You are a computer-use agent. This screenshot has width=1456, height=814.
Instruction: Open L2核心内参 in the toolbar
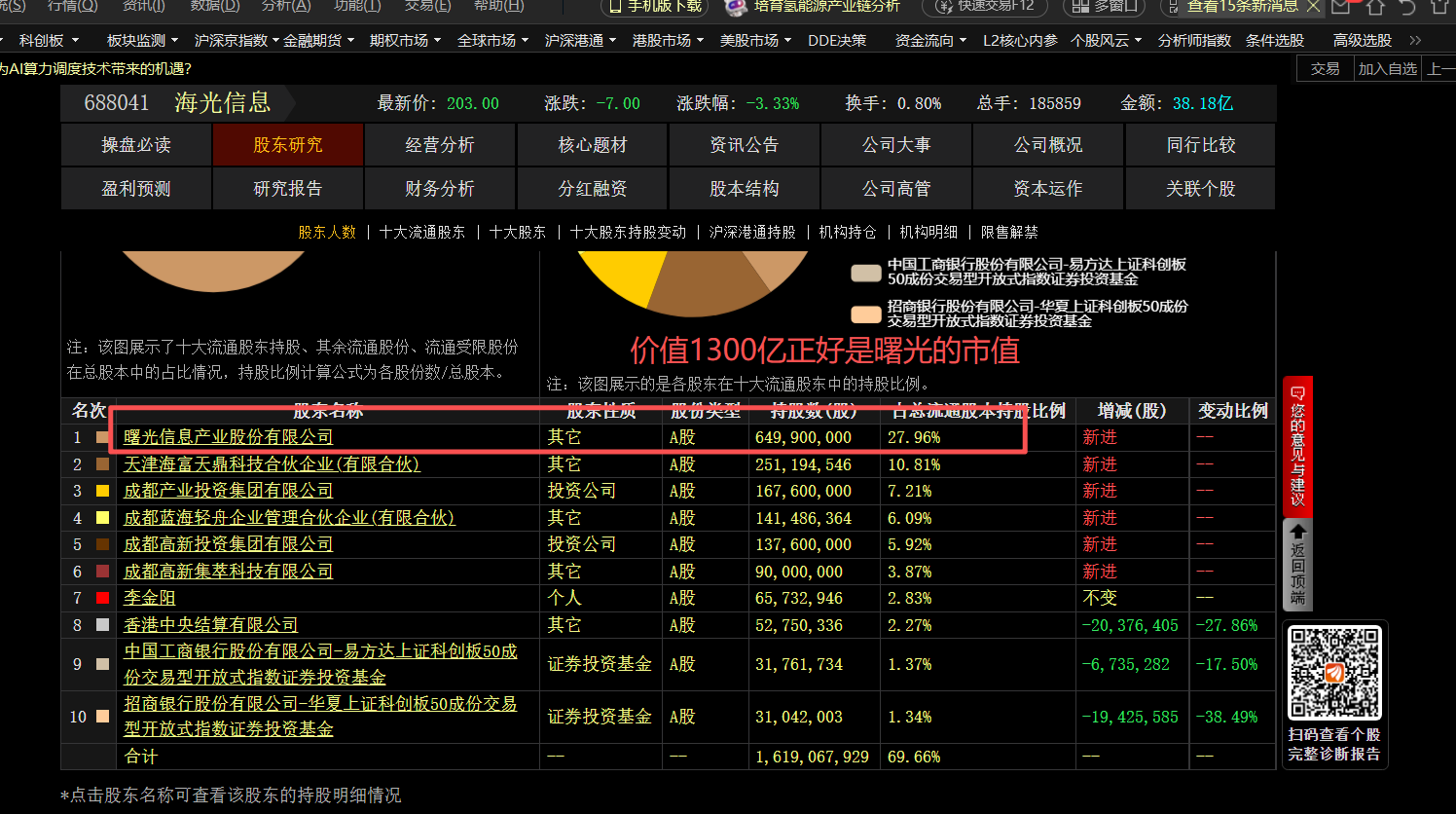[1020, 40]
